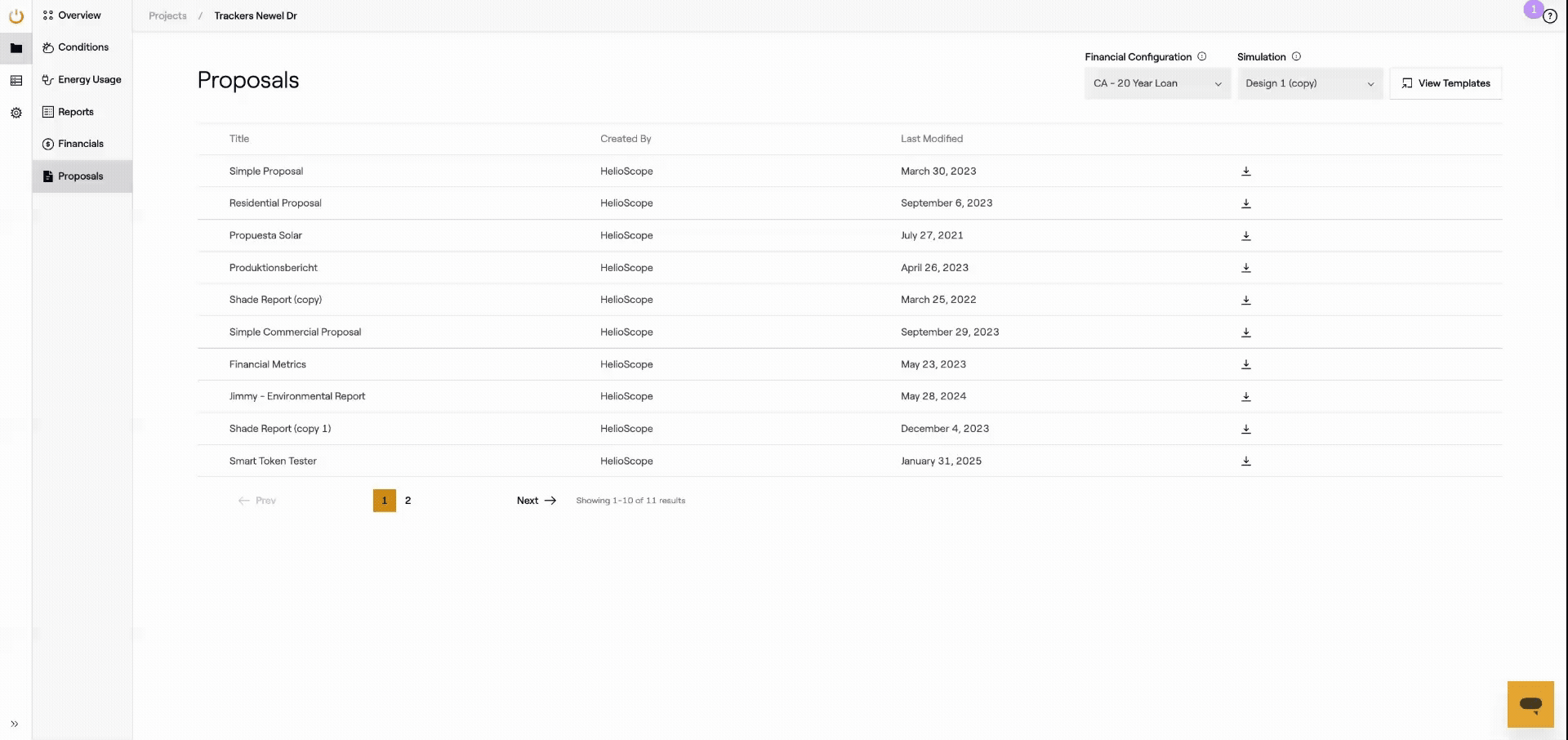This screenshot has height=740, width=1568.
Task: Click the Projects breadcrumb link
Action: (x=167, y=16)
